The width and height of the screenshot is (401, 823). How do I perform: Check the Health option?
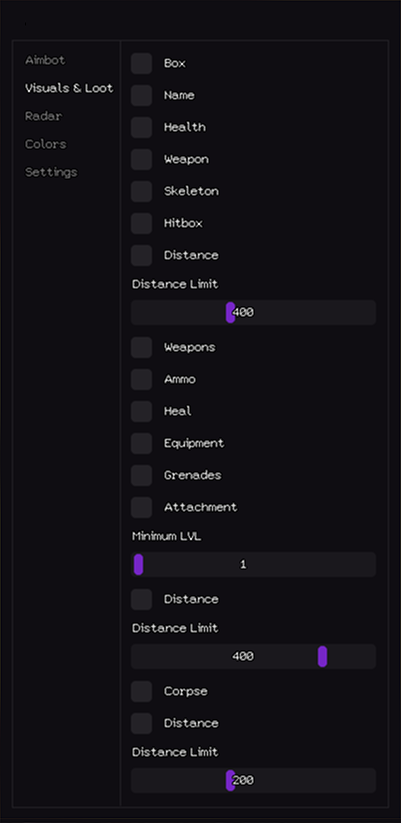pos(142,128)
